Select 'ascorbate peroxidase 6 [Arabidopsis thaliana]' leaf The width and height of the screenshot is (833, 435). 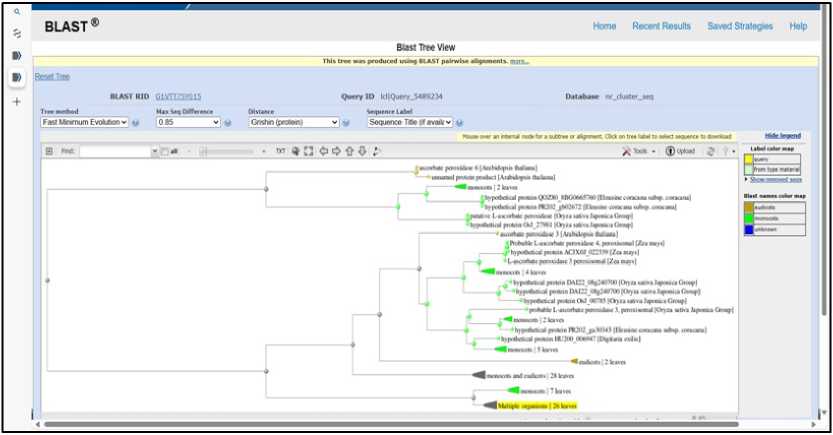478,168
